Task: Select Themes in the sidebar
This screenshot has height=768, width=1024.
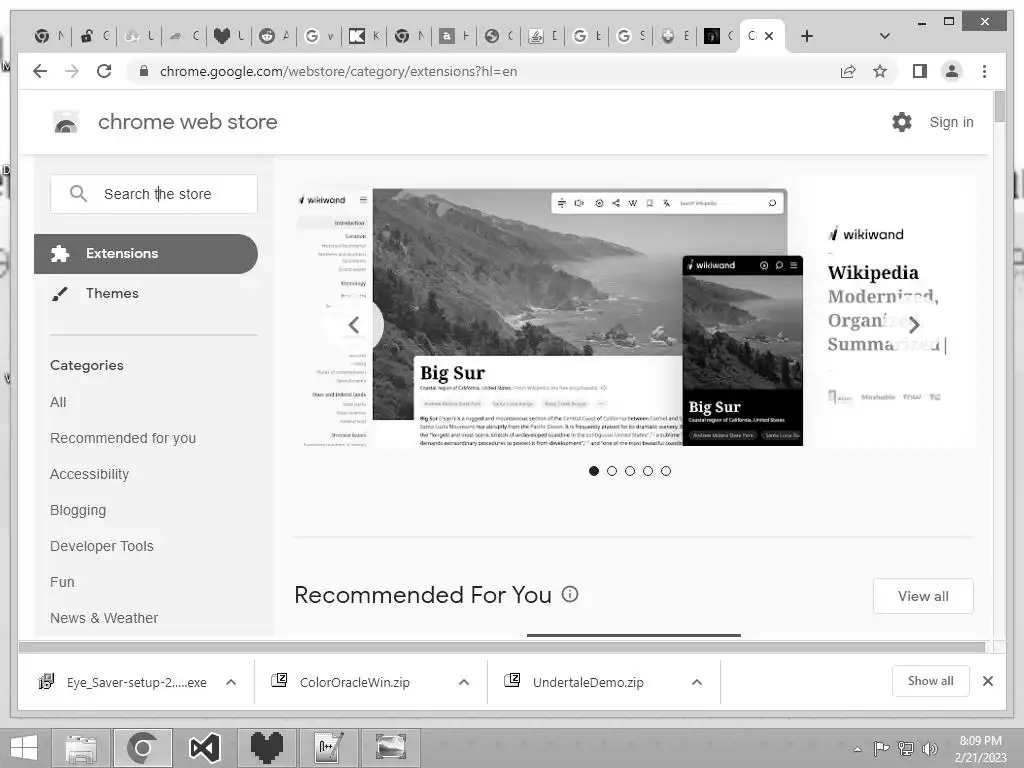Action: [x=112, y=293]
